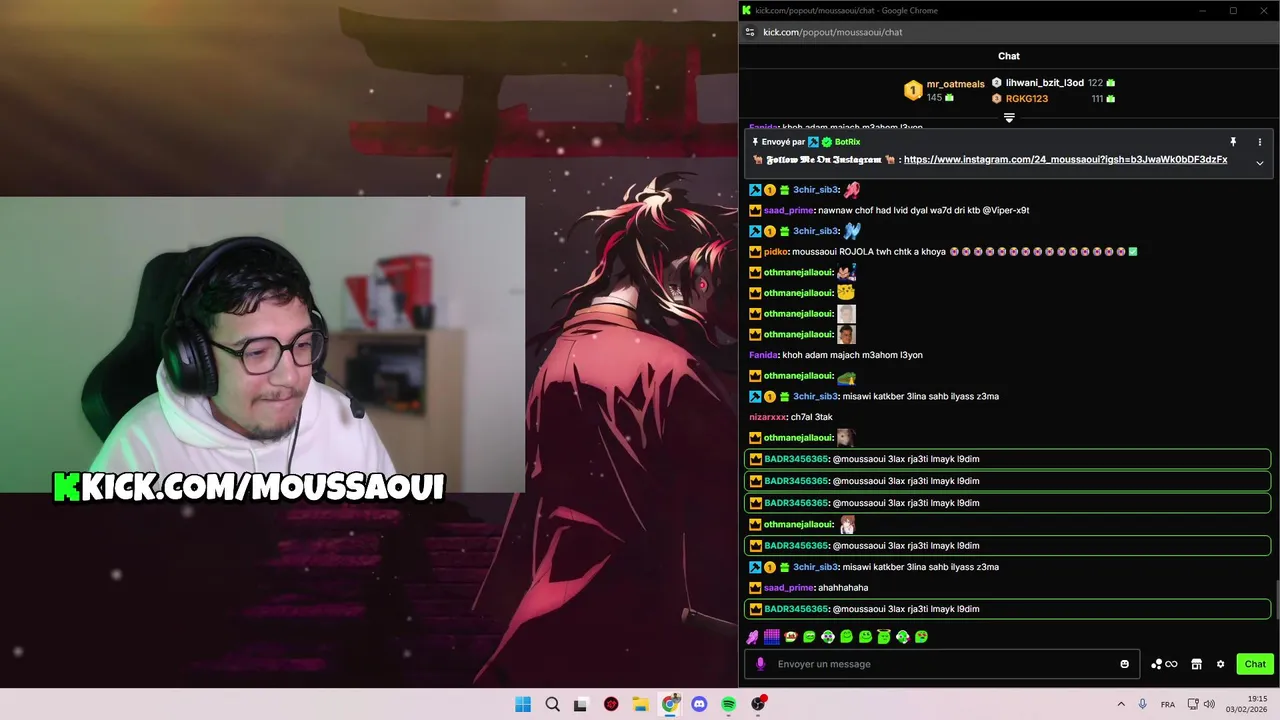
Task: Open mr_oatmeals leaderboard profile
Action: [x=955, y=84]
